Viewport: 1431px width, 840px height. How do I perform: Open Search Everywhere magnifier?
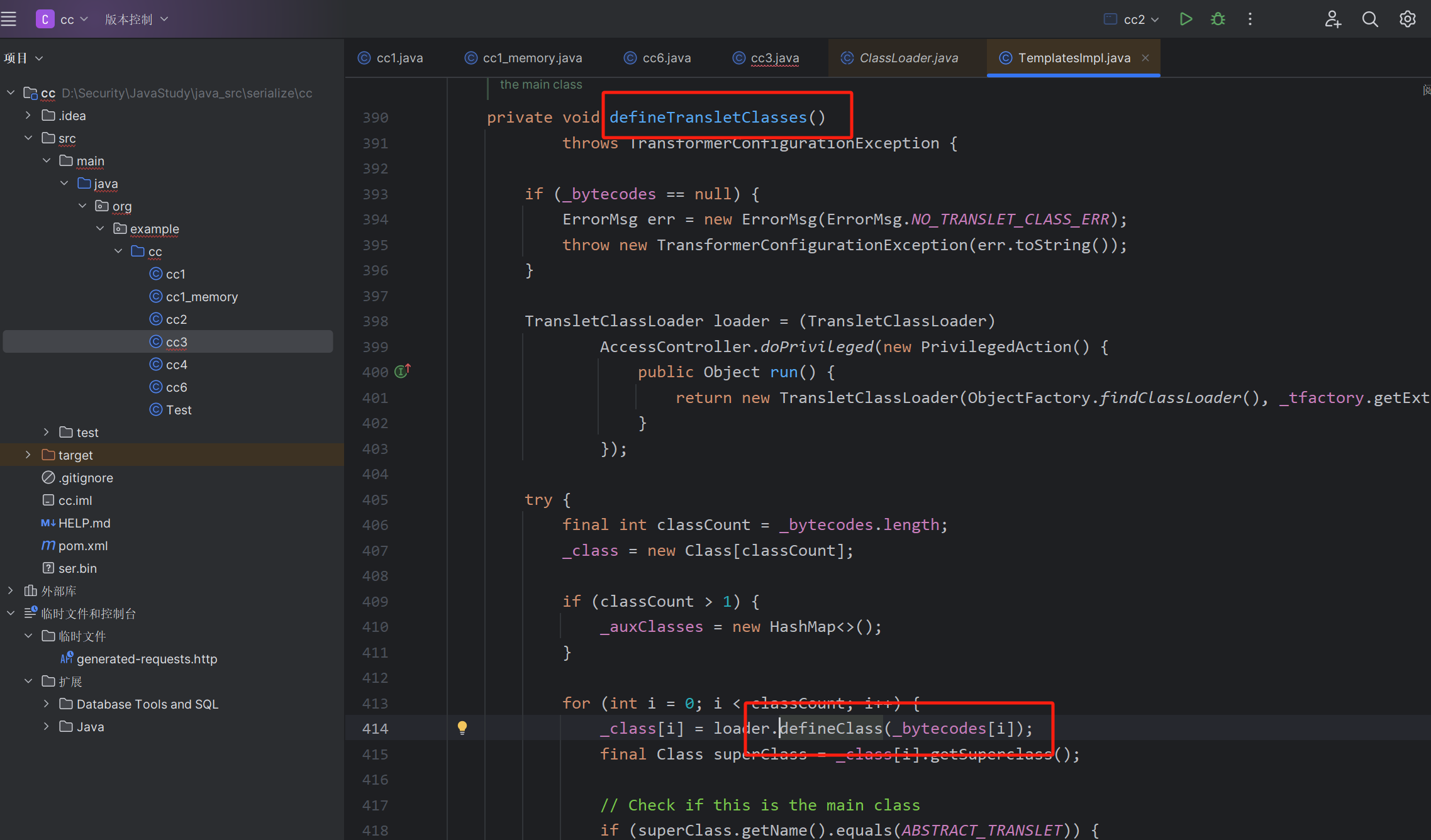(1369, 19)
